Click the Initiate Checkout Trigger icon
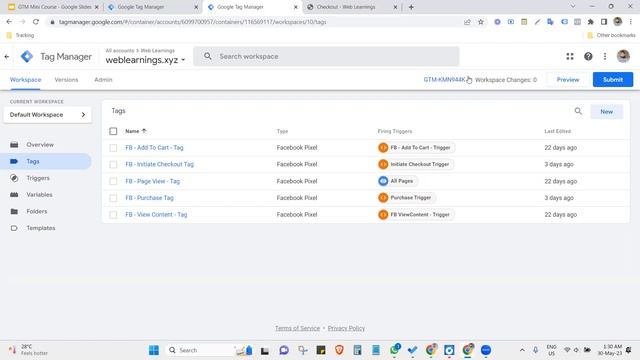Viewport: 640px width, 360px height. point(383,164)
